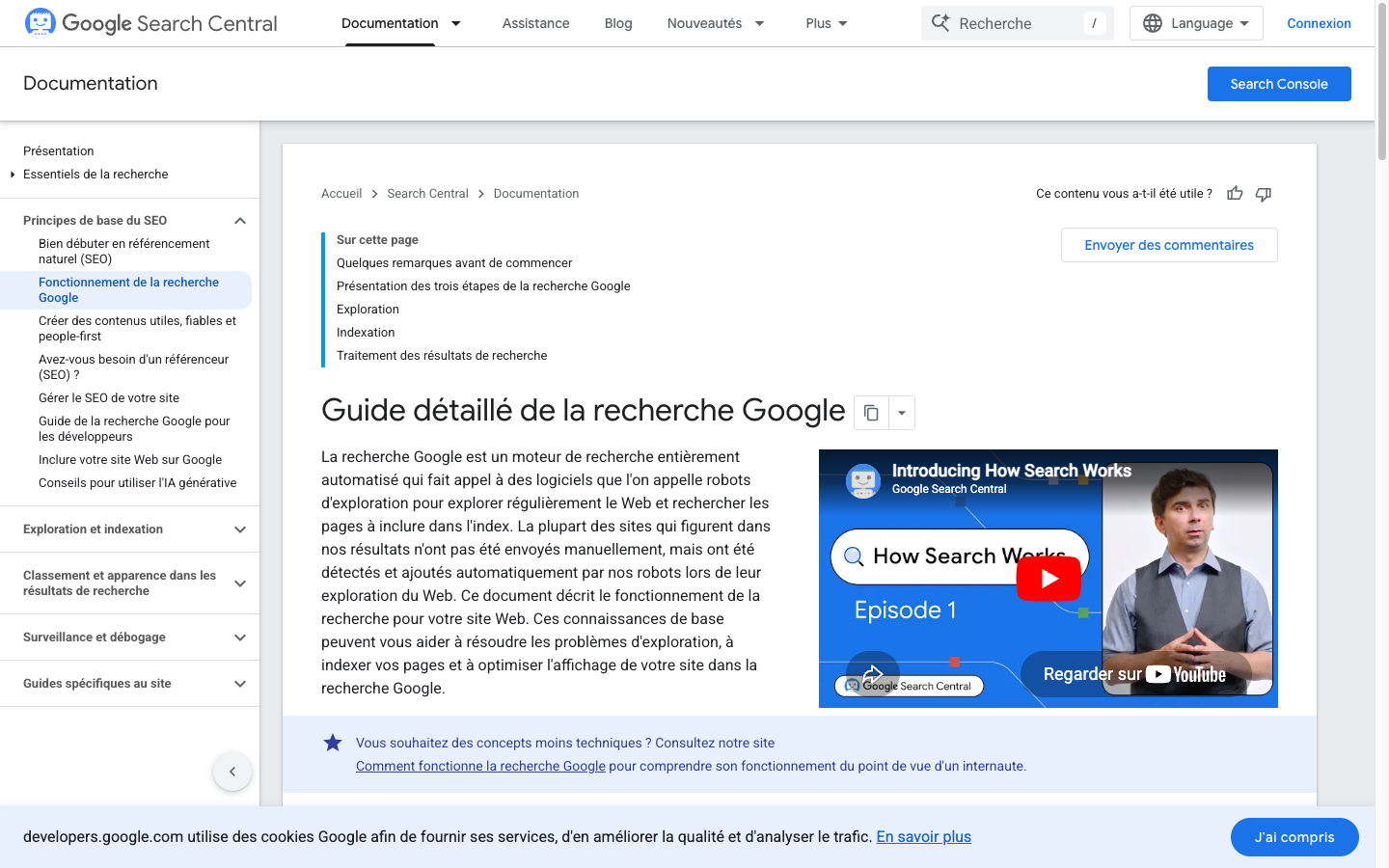Open the Nouveautés dropdown arrow
Screen dimensions: 1389x868
point(759,23)
